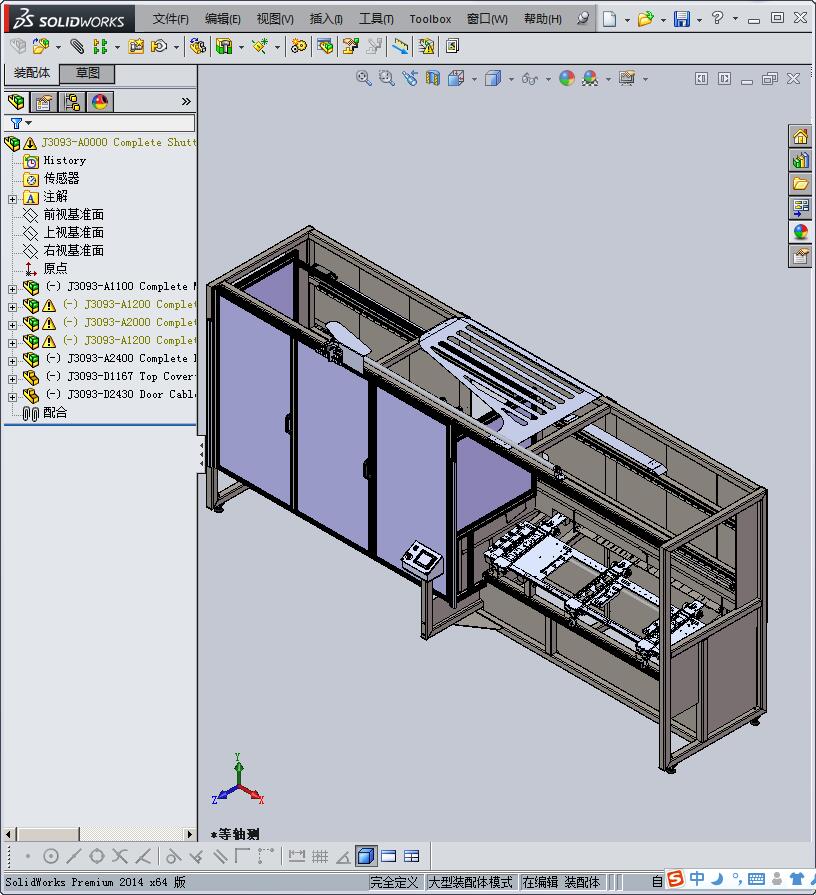Switch to ConfigurationManager tab icon
This screenshot has height=895, width=816.
click(x=72, y=102)
